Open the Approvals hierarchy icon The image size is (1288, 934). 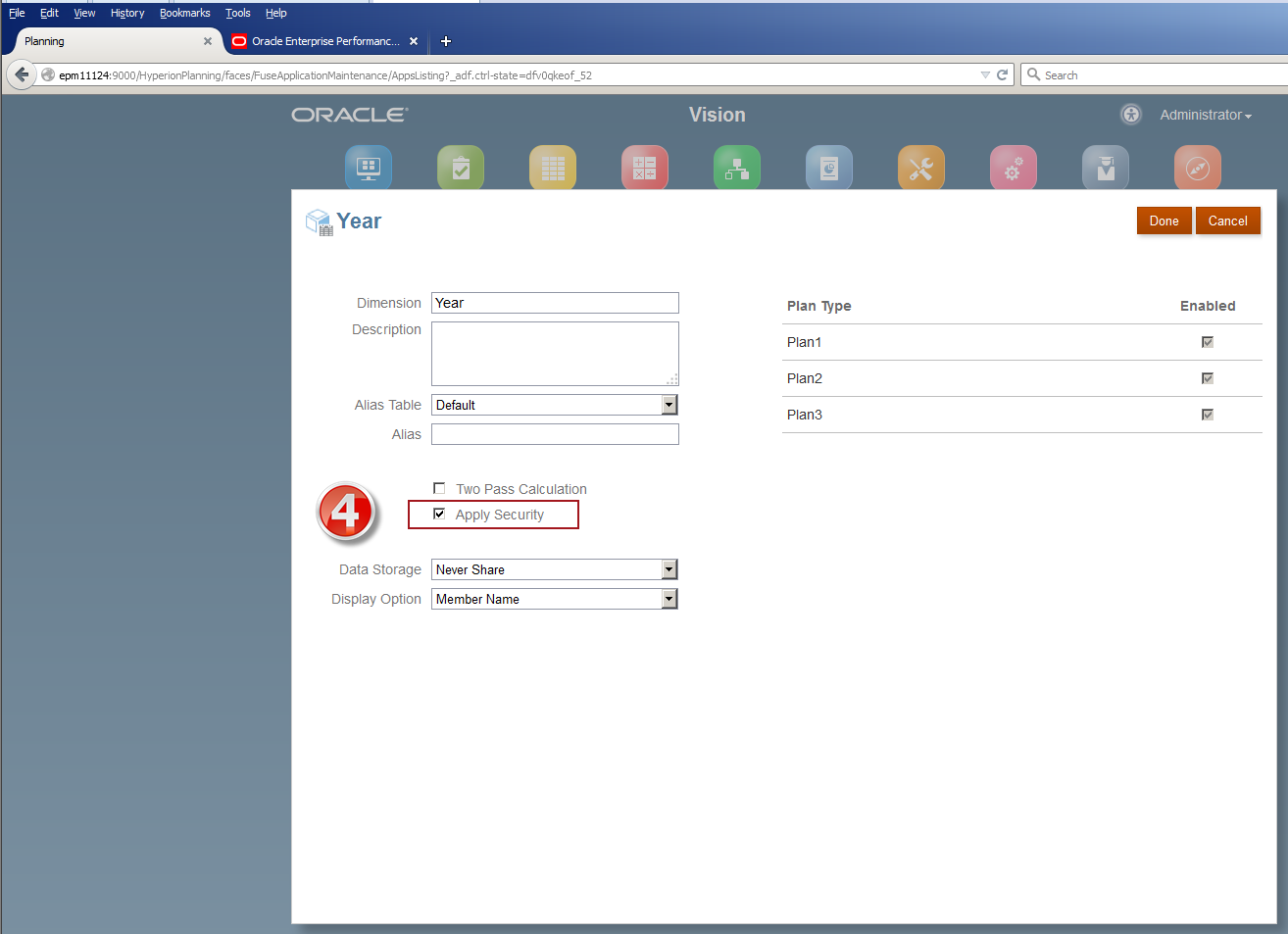pos(737,168)
